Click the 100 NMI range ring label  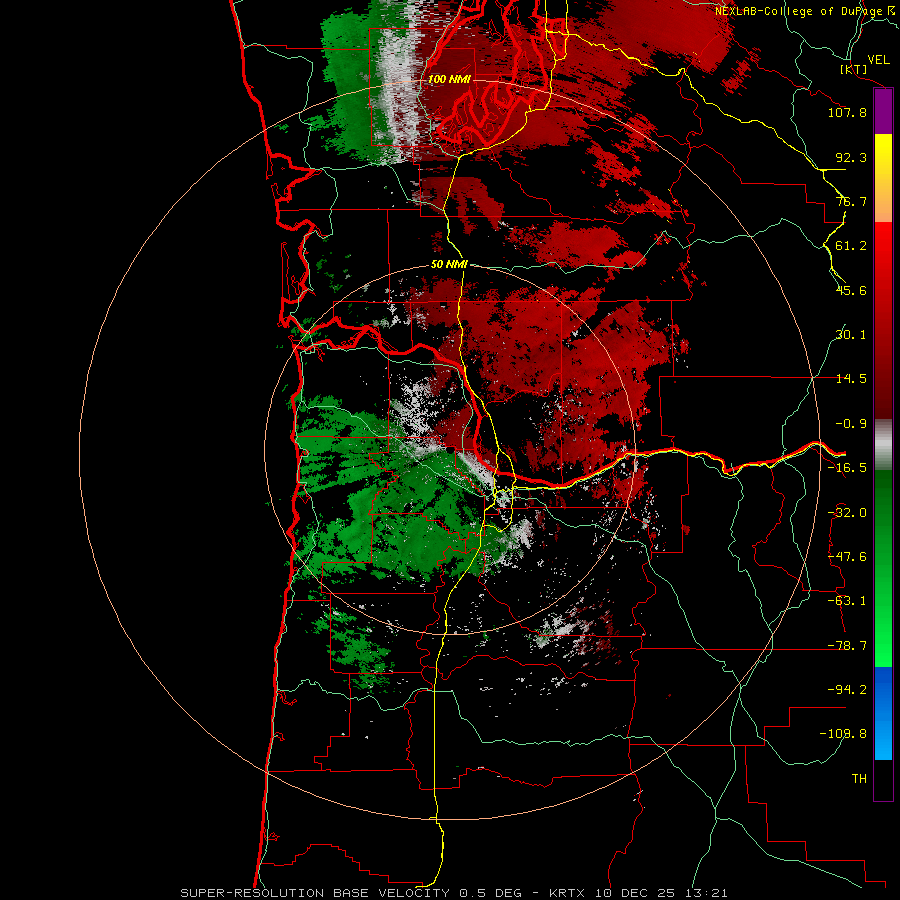pyautogui.click(x=449, y=79)
